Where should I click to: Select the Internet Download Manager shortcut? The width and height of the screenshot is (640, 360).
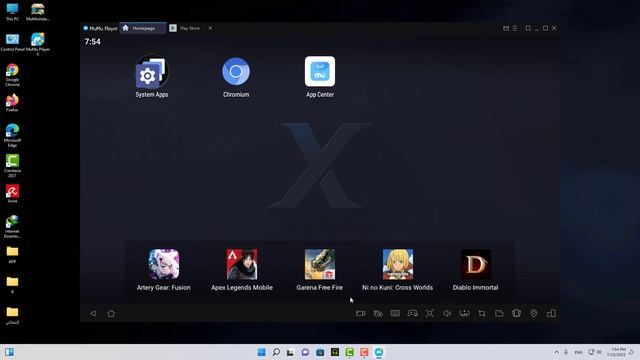pyautogui.click(x=12, y=226)
